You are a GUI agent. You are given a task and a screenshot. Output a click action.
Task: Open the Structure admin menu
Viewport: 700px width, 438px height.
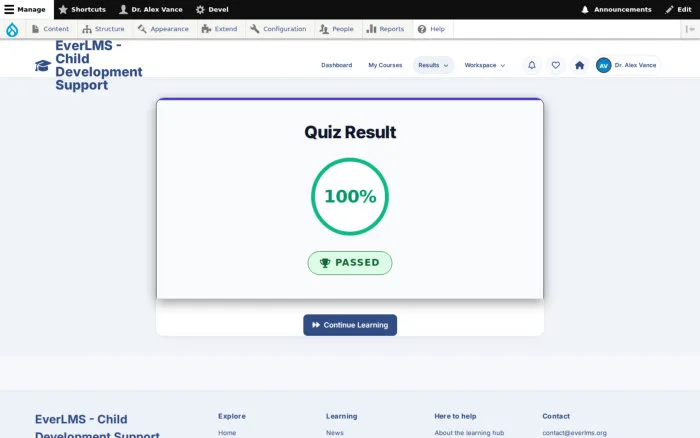point(103,29)
